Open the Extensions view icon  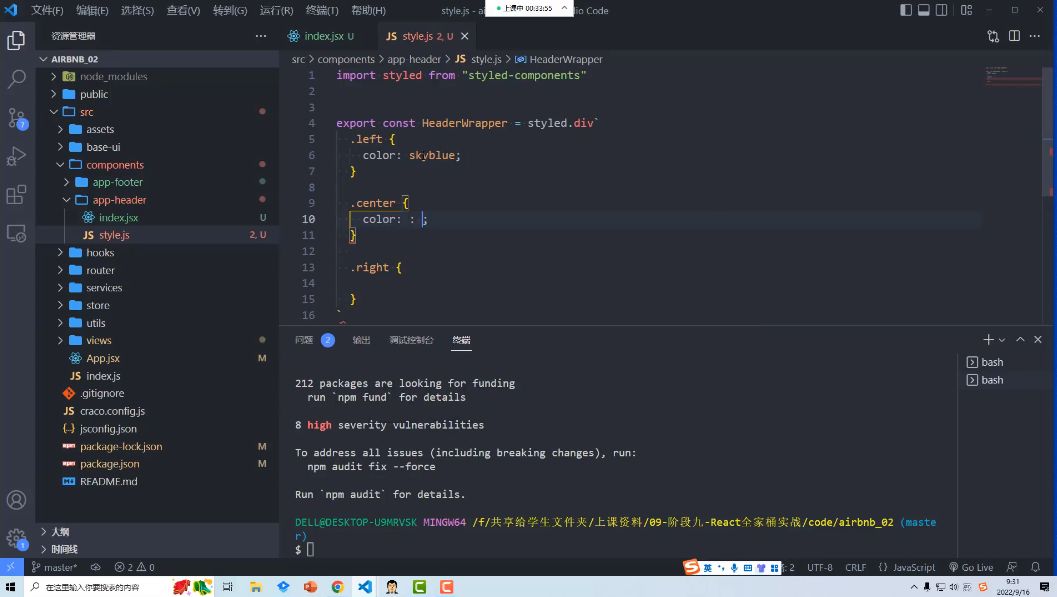click(15, 196)
